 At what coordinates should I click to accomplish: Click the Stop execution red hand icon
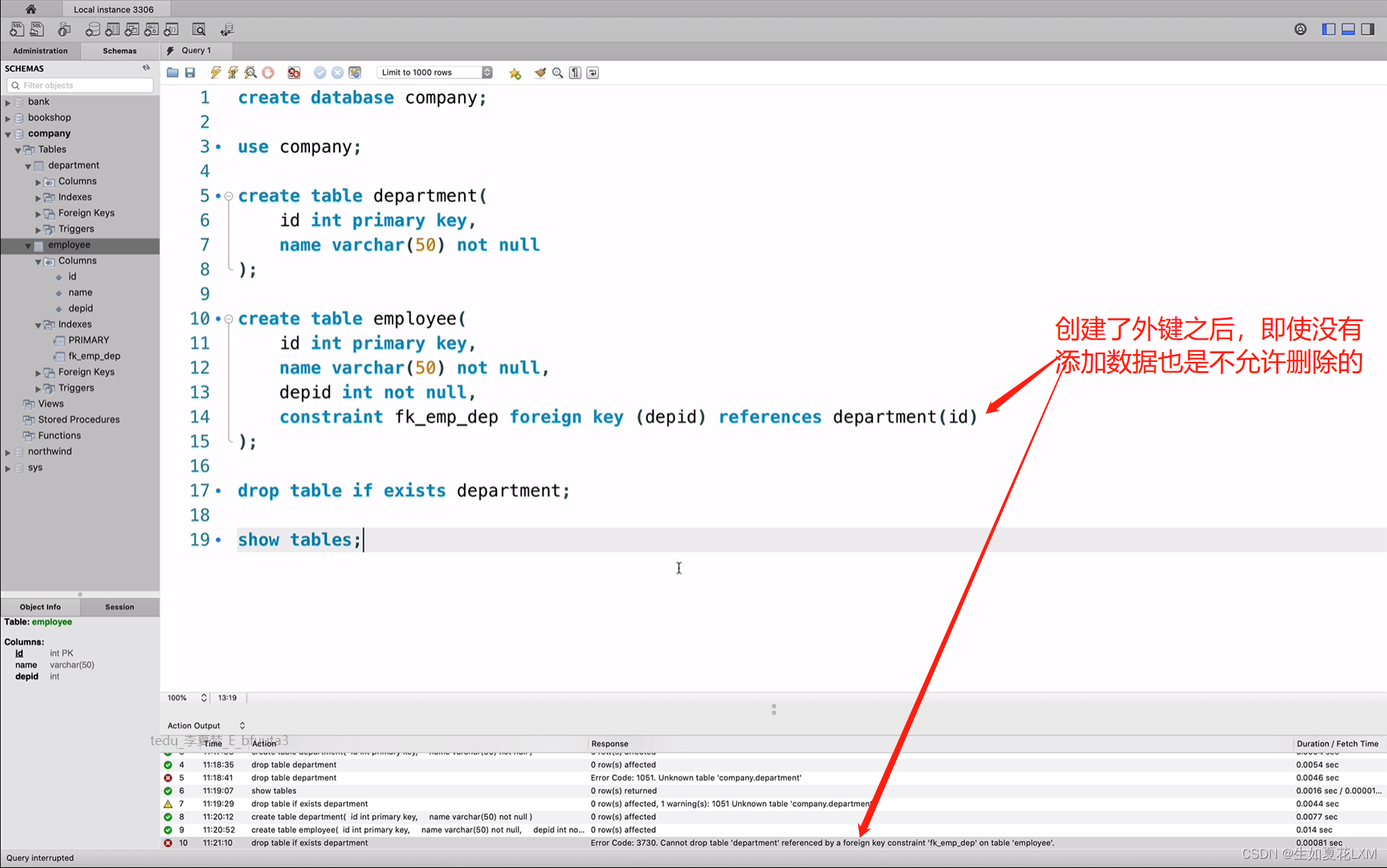[268, 73]
